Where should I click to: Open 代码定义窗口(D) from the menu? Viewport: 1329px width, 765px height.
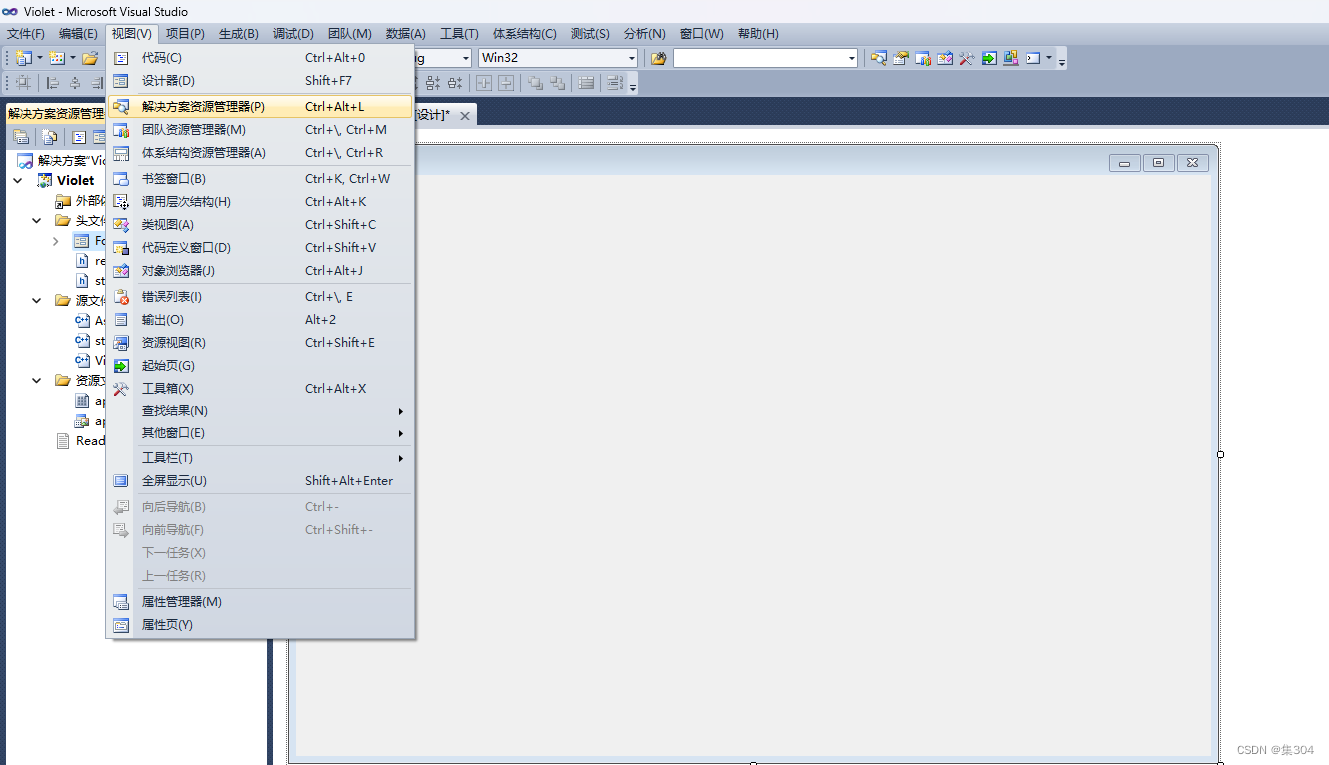coord(260,247)
